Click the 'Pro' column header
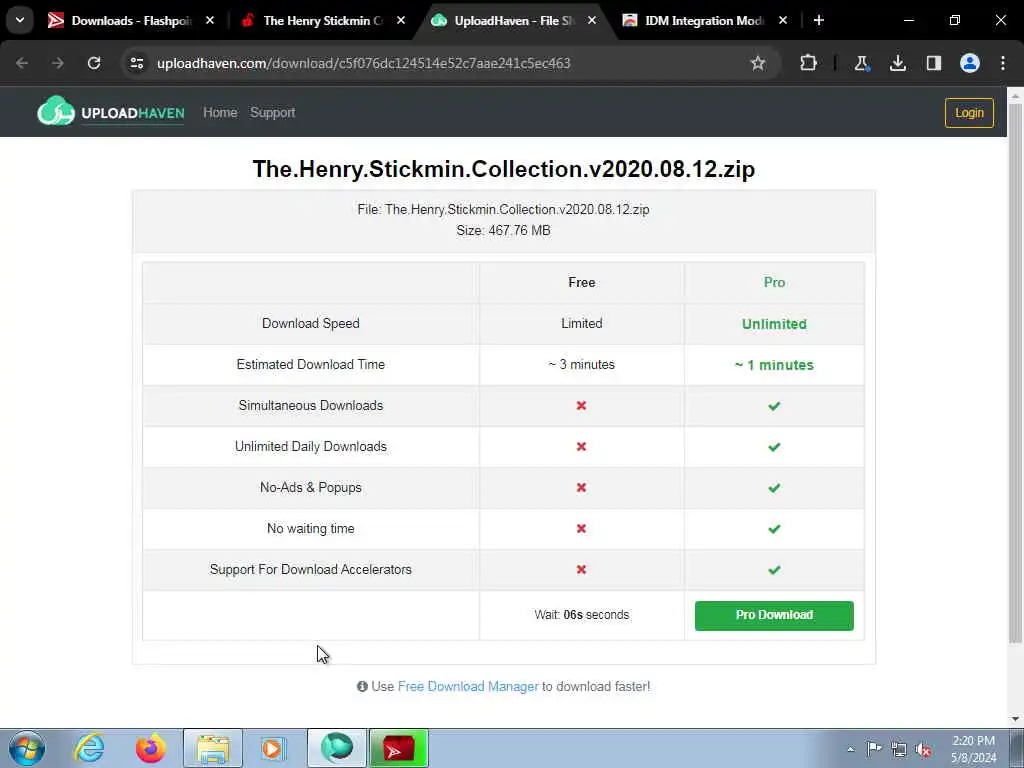 click(775, 282)
